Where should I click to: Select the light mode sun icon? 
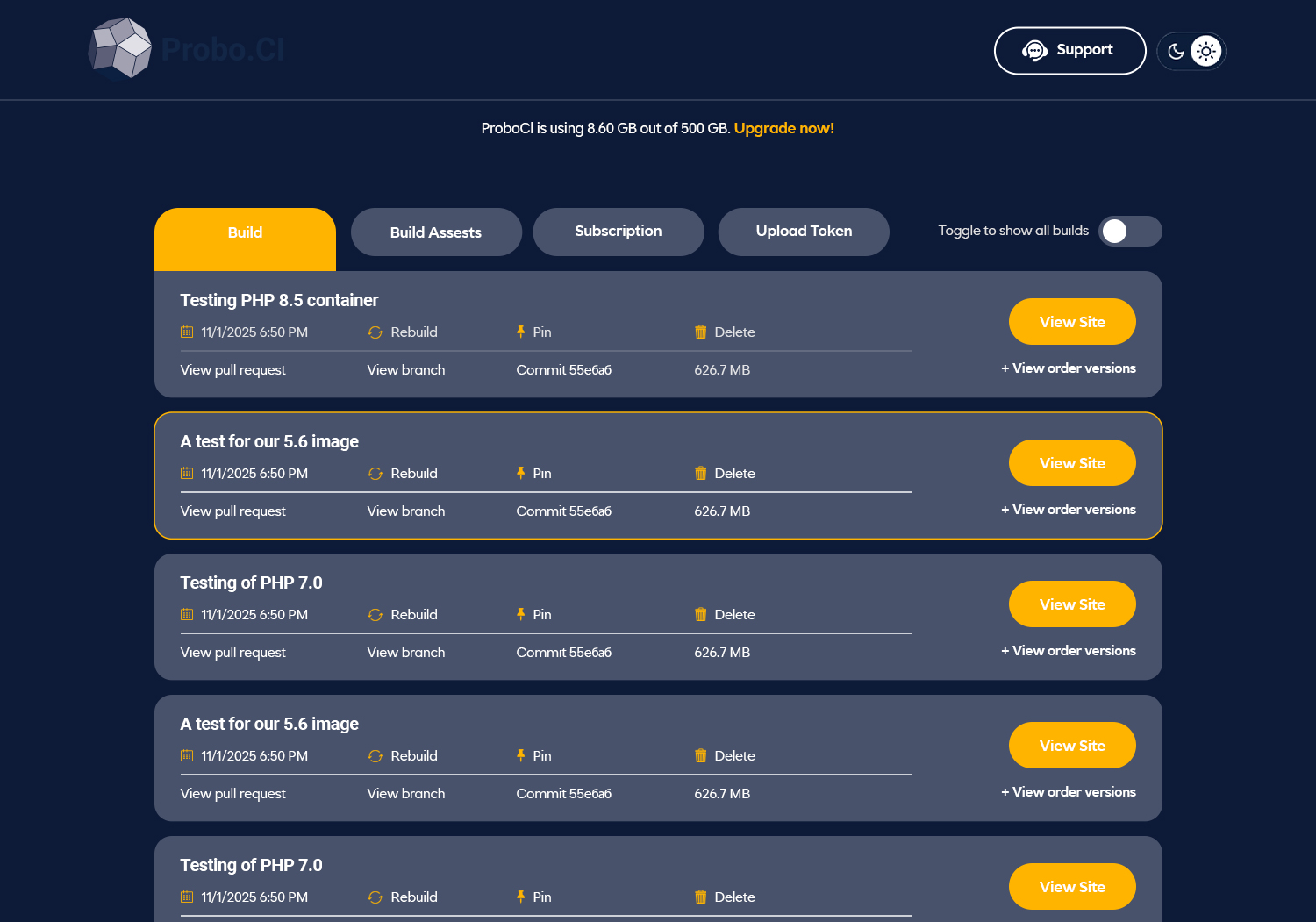point(1206,51)
